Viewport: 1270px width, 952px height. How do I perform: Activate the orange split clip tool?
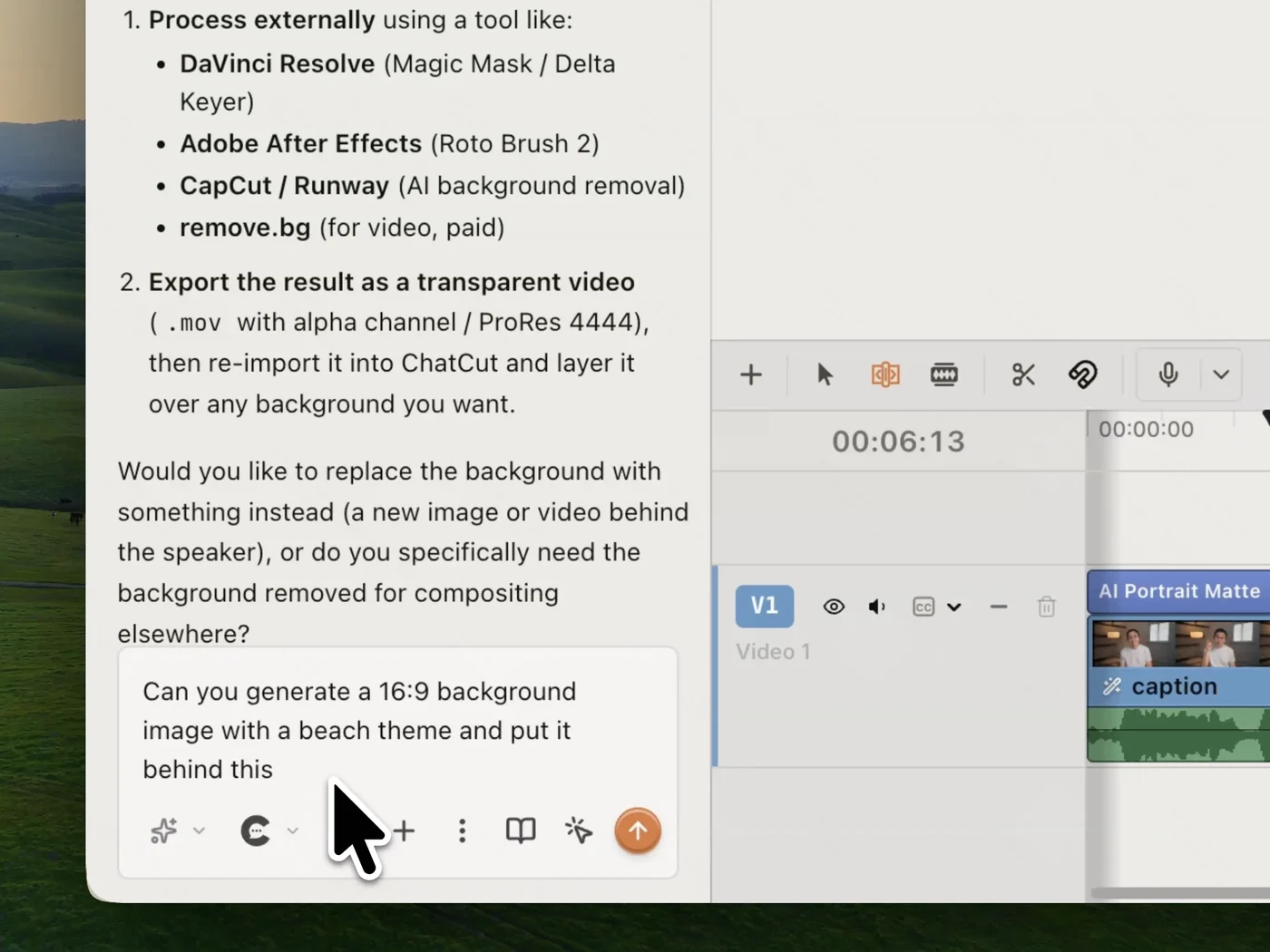click(x=885, y=374)
